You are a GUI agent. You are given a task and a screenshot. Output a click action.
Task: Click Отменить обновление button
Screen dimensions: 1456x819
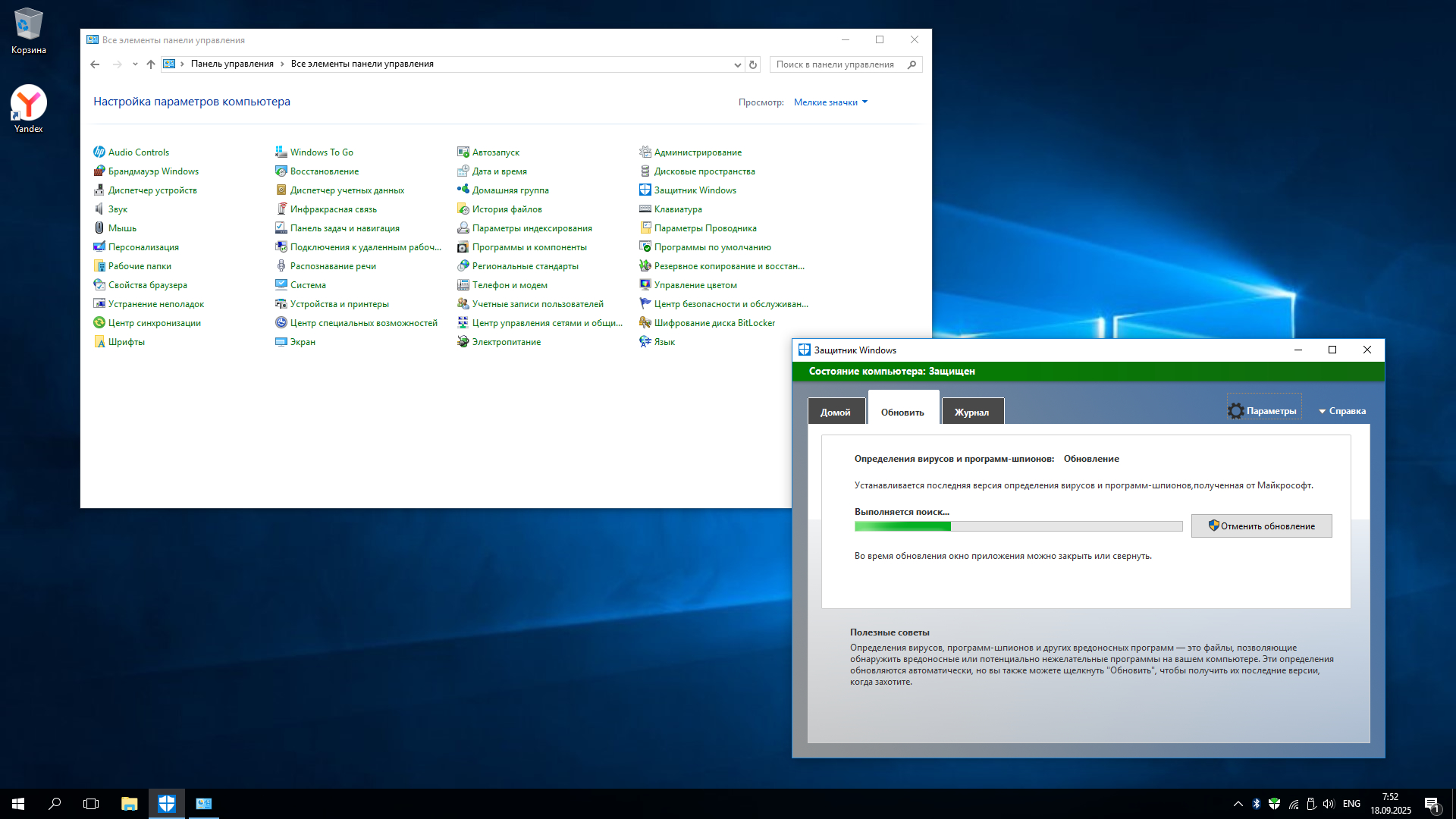pos(1261,526)
